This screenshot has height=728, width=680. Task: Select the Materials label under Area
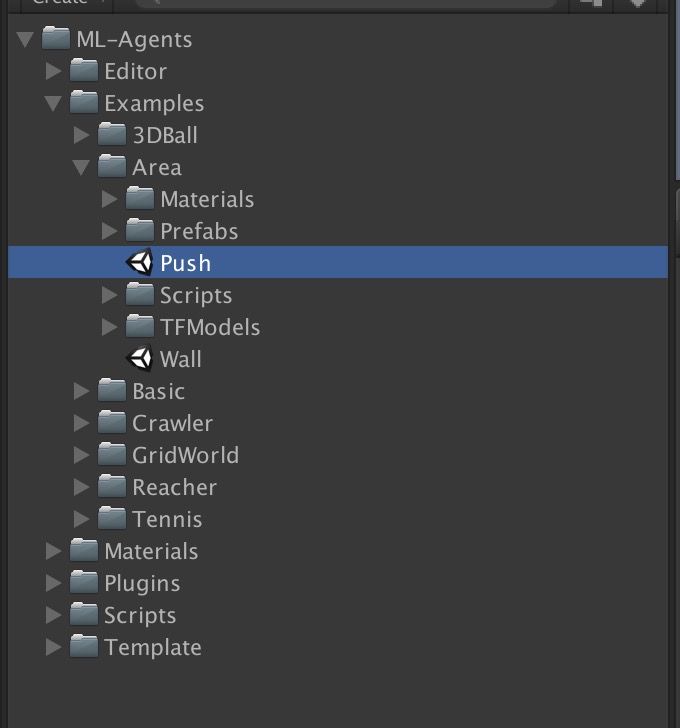207,200
